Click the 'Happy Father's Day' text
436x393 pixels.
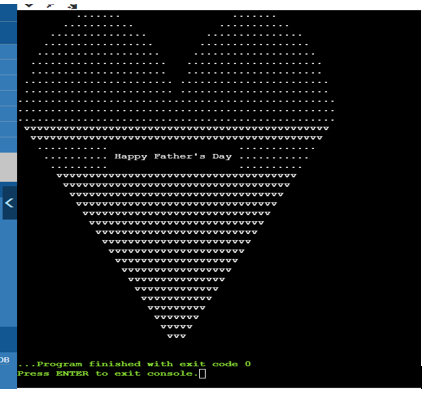173,157
